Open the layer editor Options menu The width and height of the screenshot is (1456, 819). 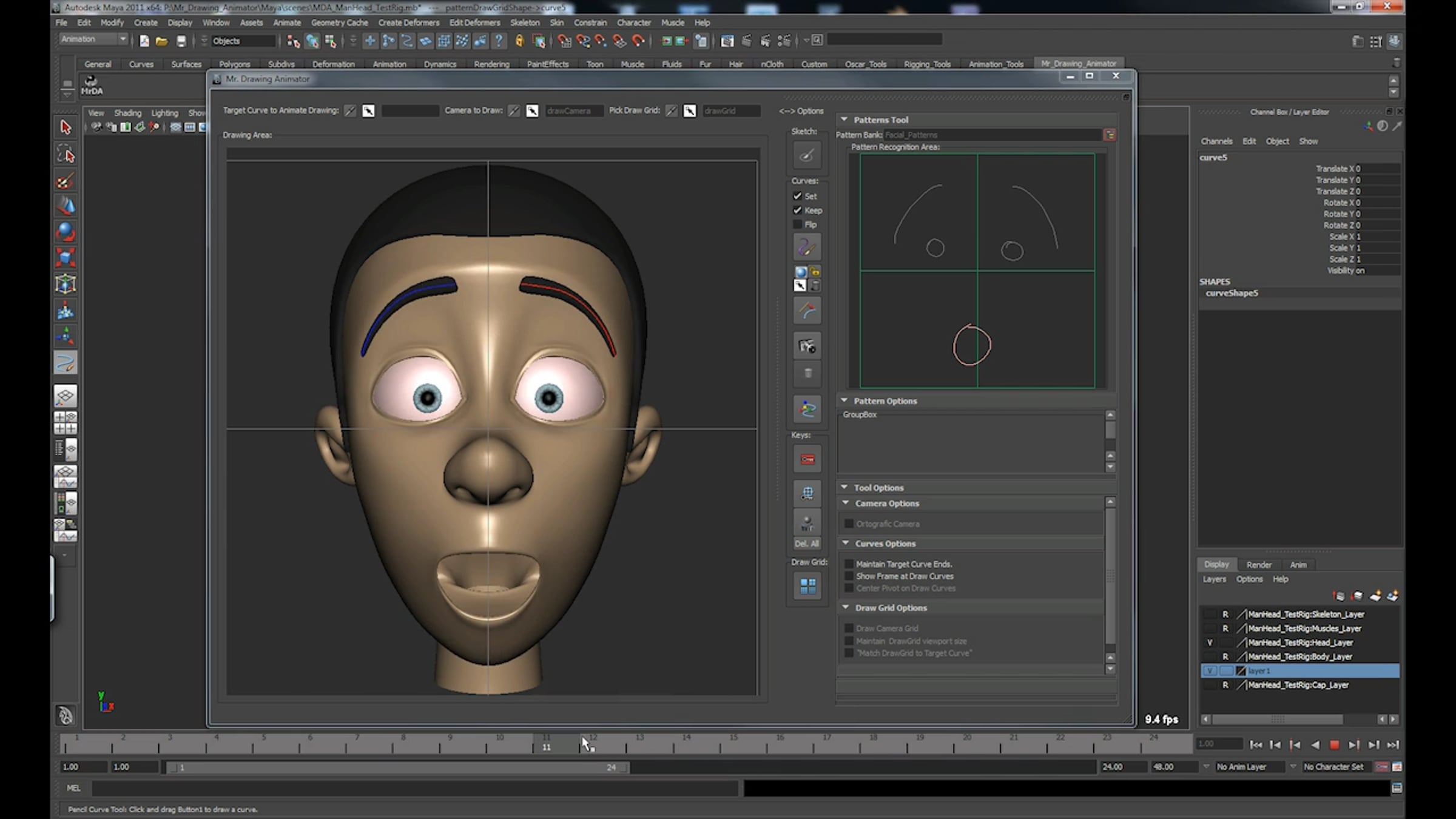(1249, 579)
